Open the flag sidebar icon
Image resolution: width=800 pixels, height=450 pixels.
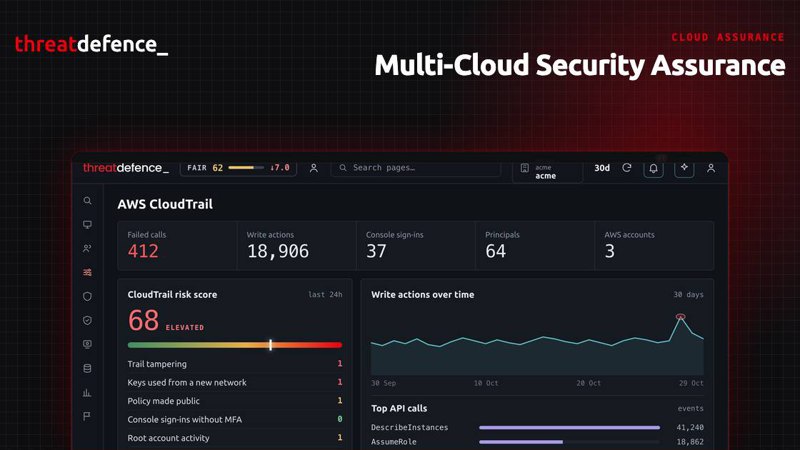pos(87,416)
